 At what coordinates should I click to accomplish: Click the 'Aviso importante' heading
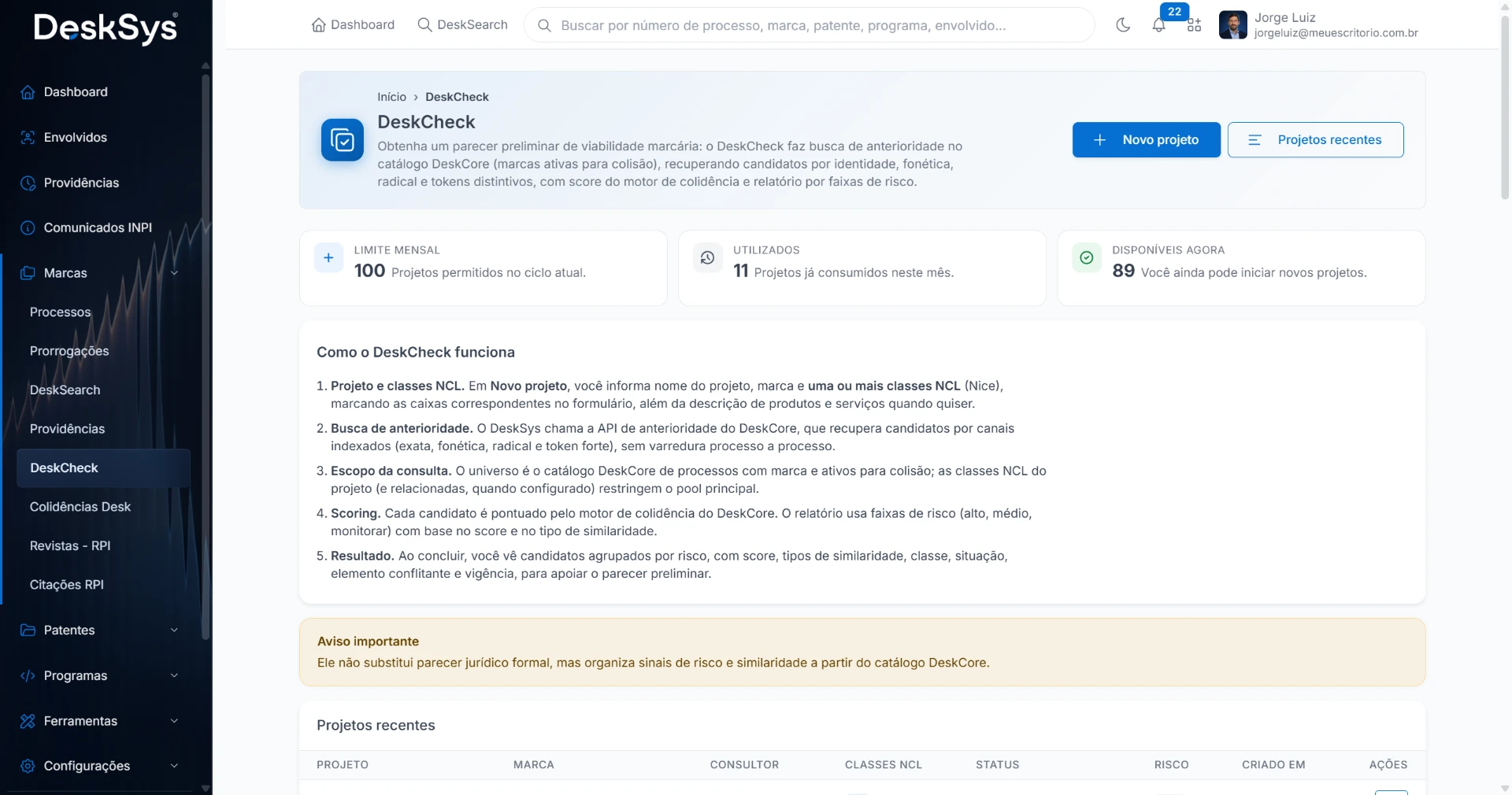pos(368,642)
